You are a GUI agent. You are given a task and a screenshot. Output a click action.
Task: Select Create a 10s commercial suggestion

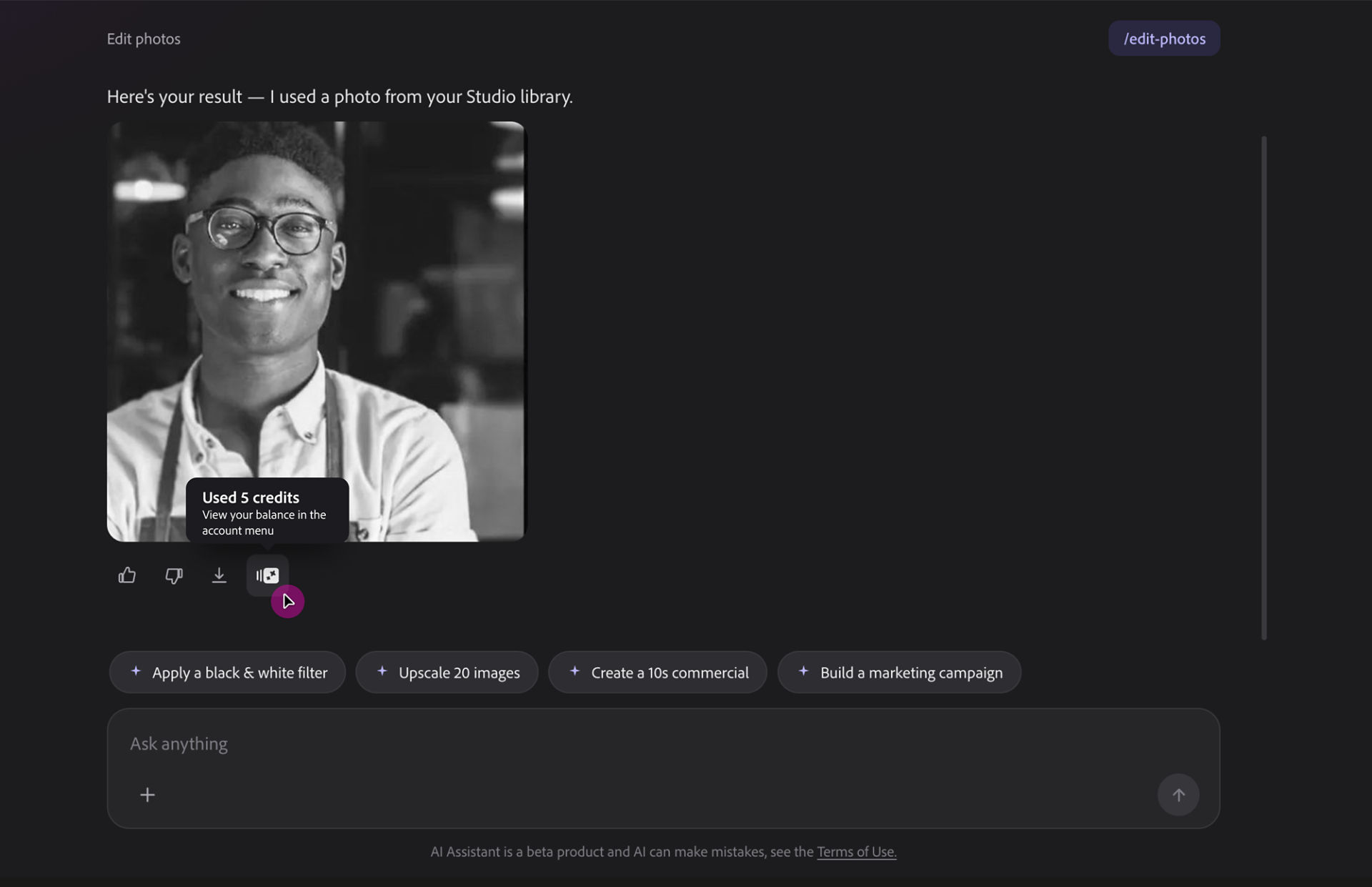click(x=657, y=673)
